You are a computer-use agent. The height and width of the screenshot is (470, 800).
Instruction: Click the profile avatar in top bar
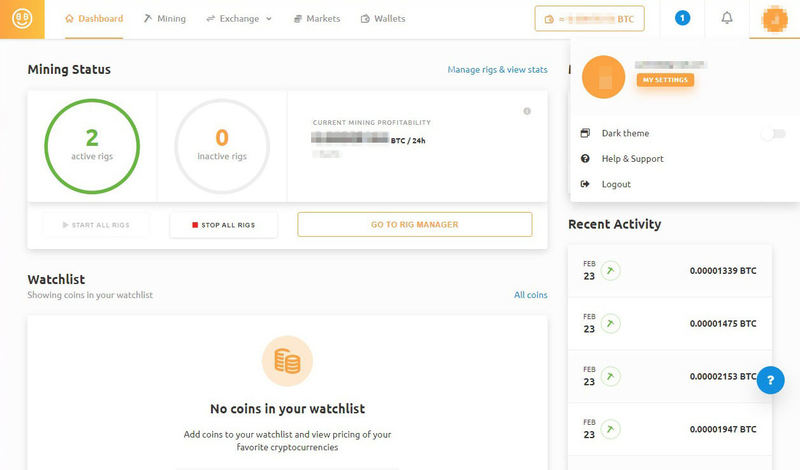point(774,19)
